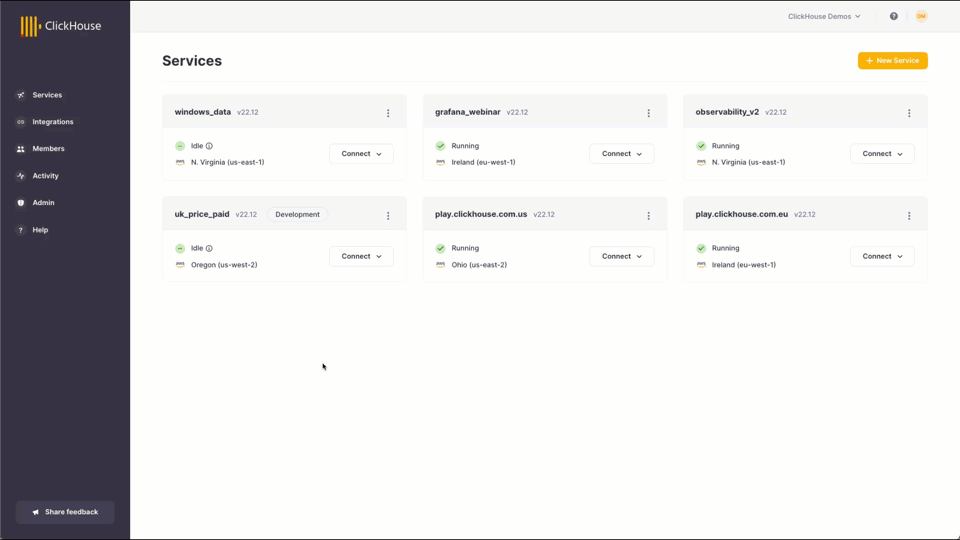
Task: Expand the ClickHouse Demos organization dropdown
Action: coord(824,16)
